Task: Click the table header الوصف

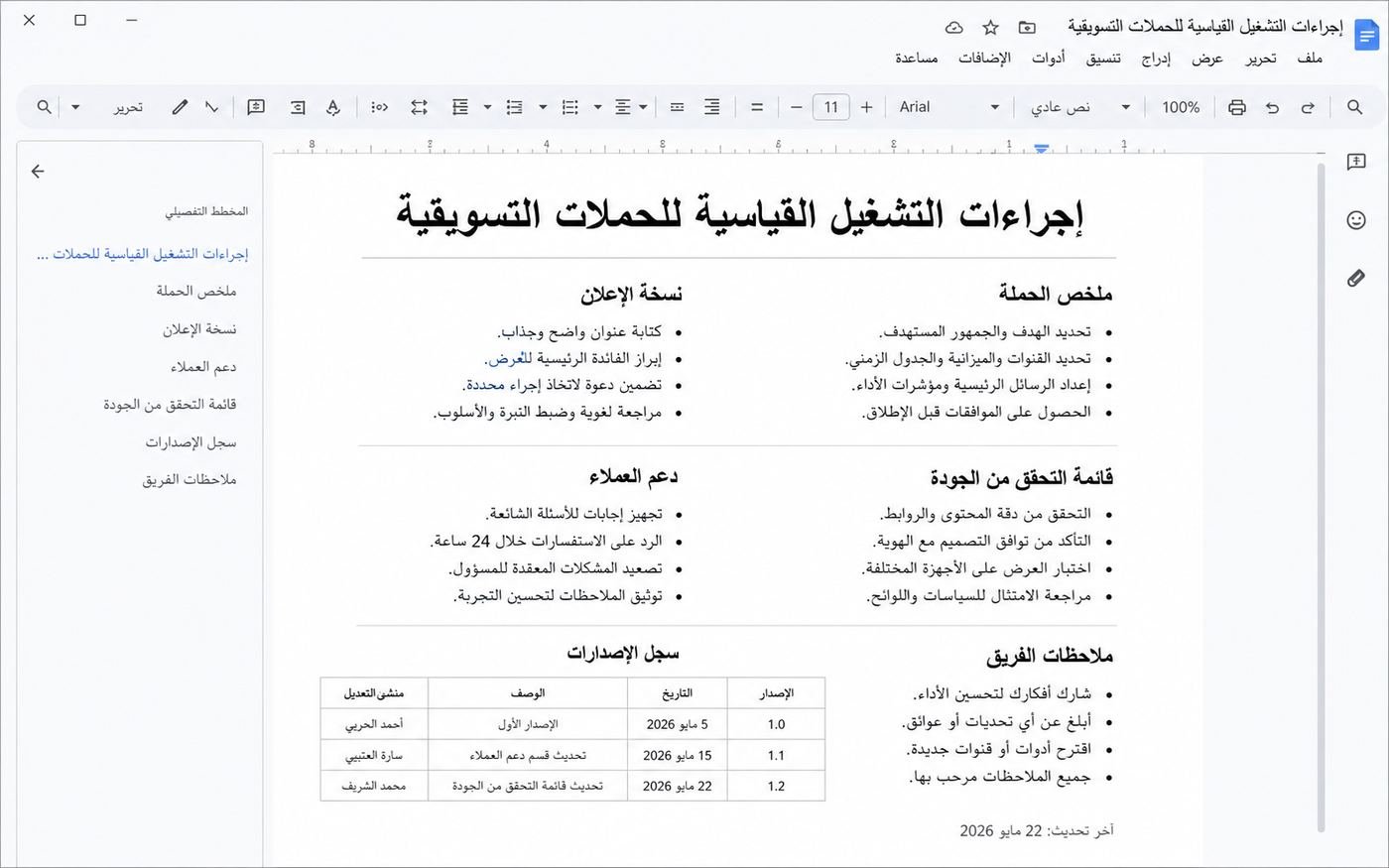Action: coord(528,693)
